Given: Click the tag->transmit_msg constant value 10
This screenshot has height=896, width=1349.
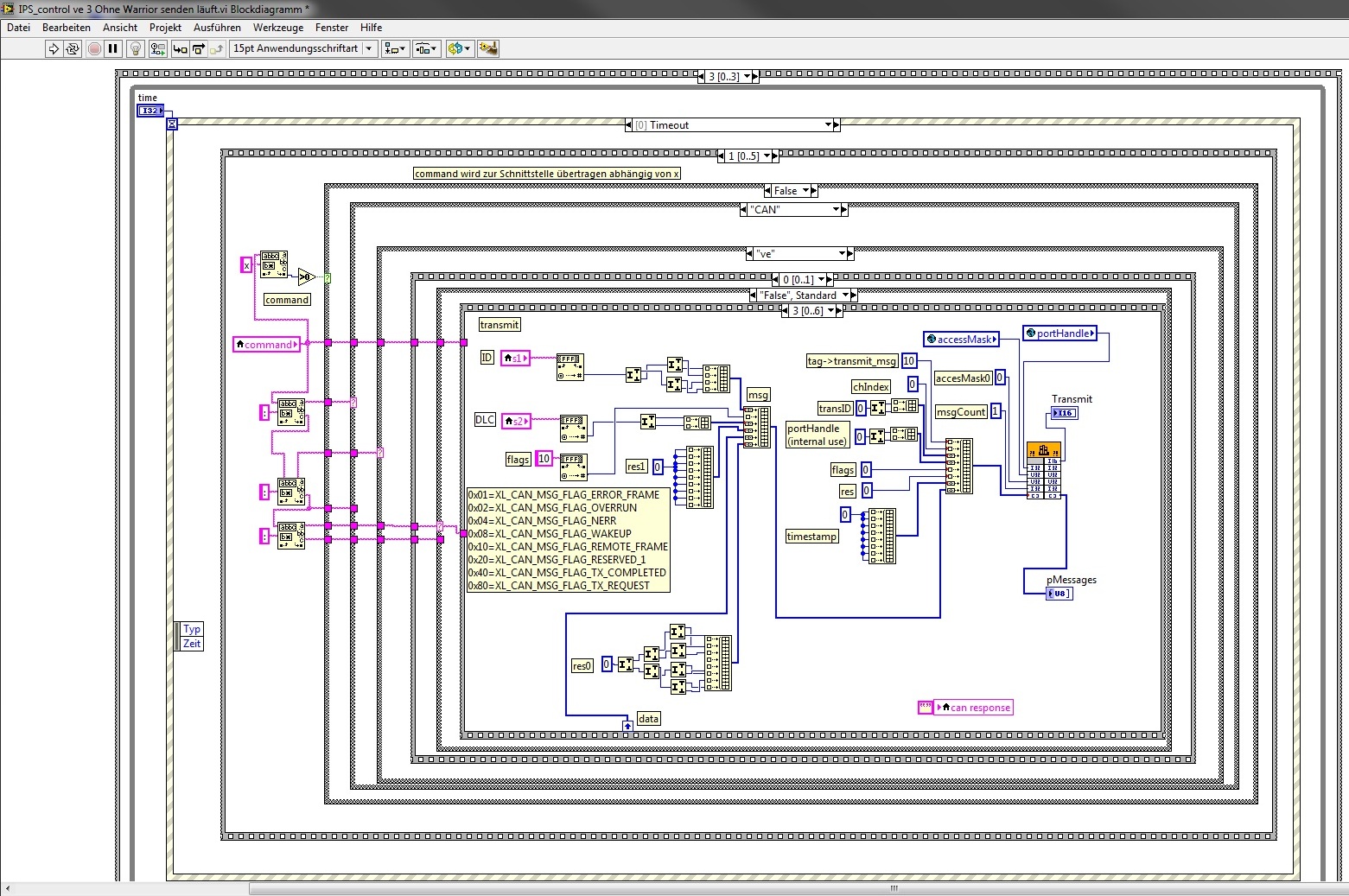Looking at the screenshot, I should point(909,361).
